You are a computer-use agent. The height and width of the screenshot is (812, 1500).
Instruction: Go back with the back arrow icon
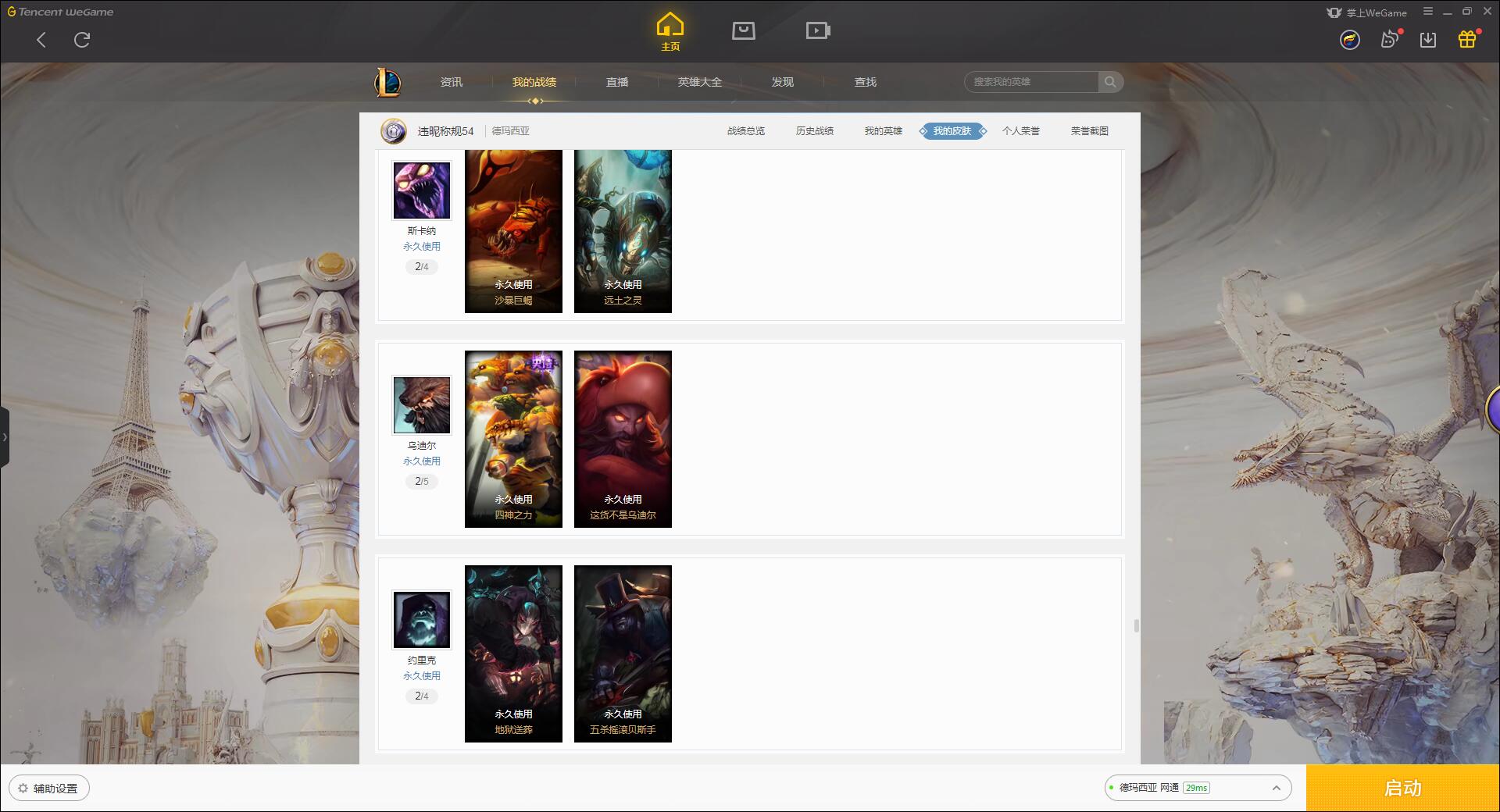coord(41,40)
